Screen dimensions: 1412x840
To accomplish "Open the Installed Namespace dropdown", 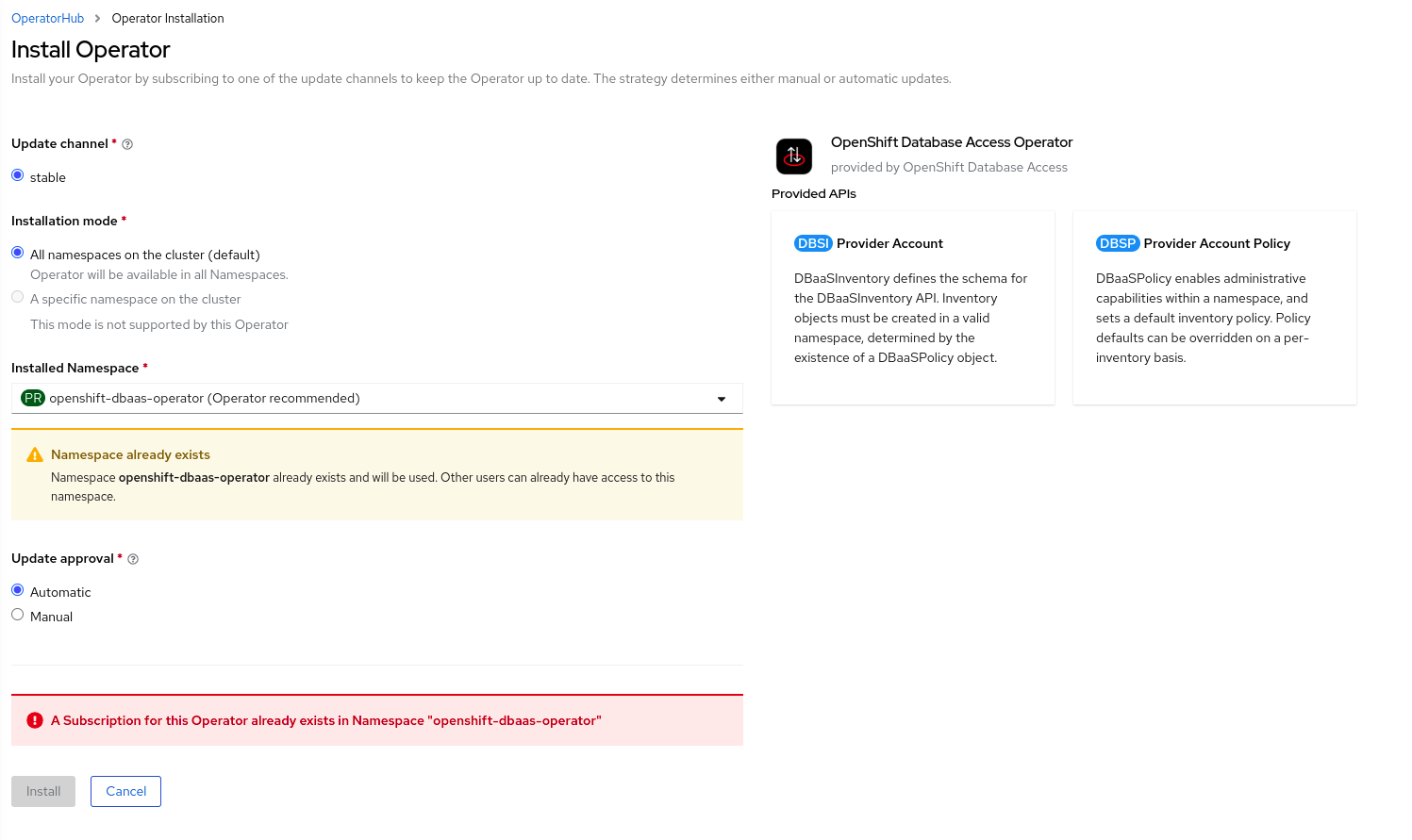I will [x=377, y=398].
